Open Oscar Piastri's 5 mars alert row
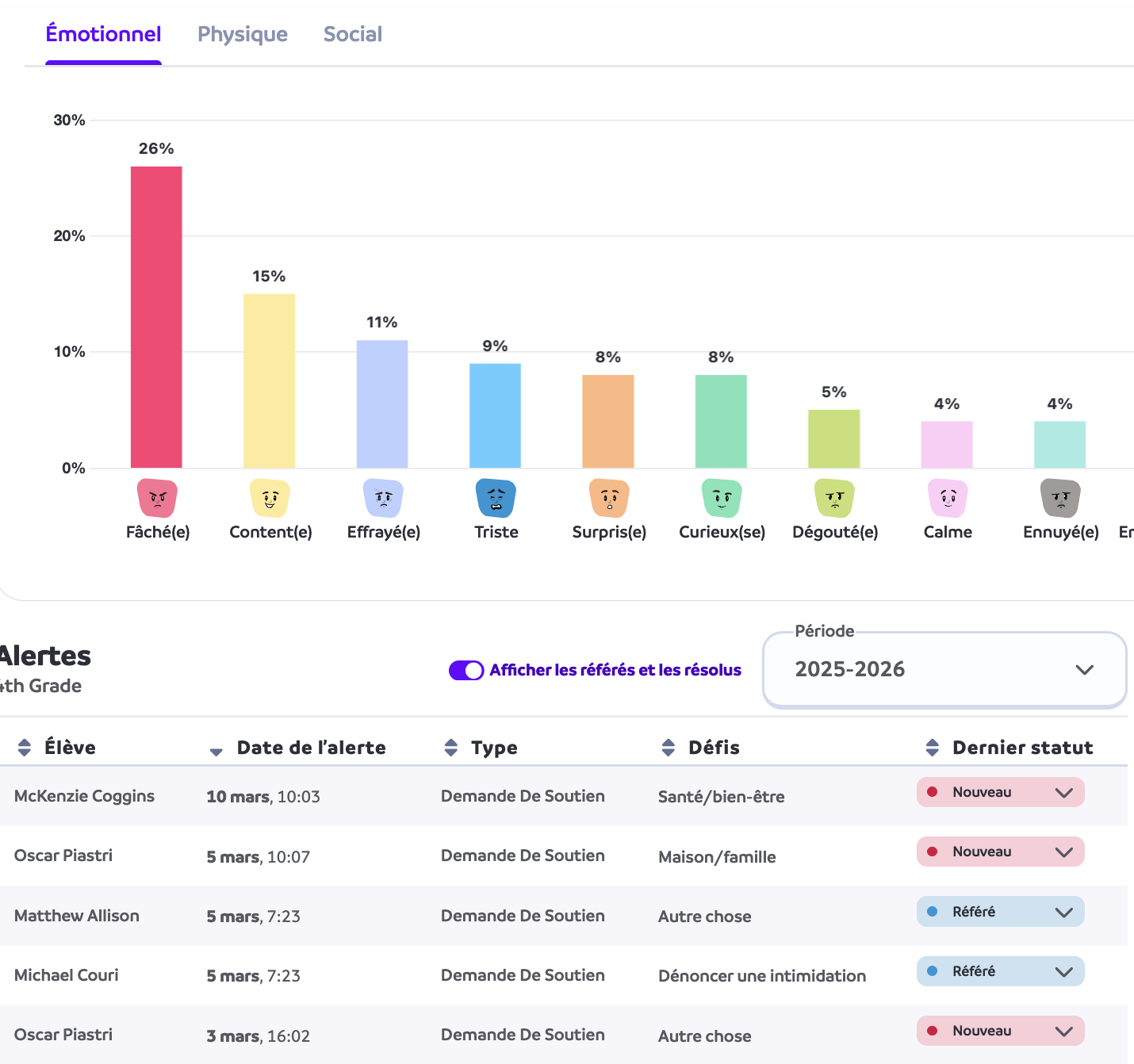1134x1064 pixels. [63, 855]
